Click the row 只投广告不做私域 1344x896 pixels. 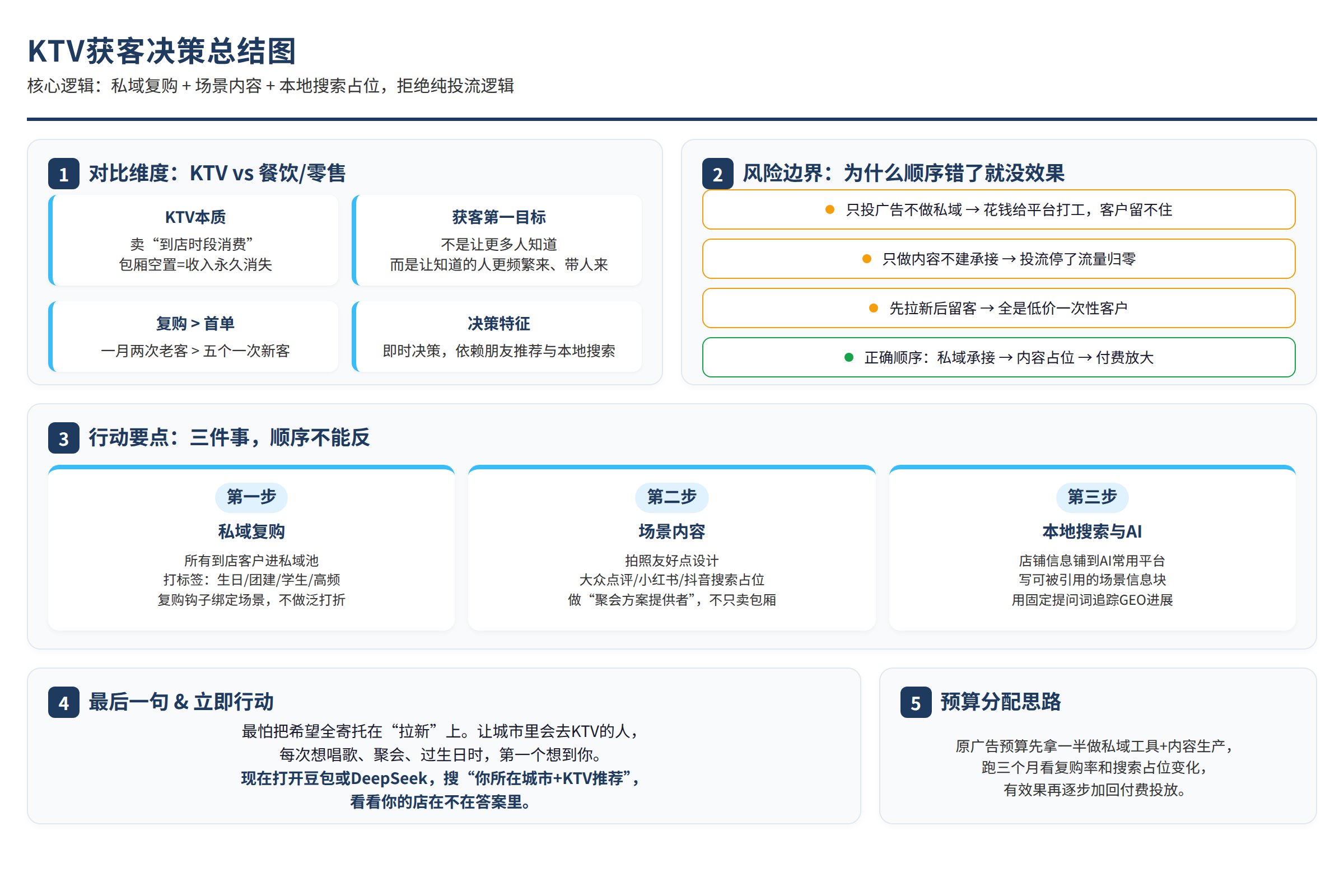(999, 209)
